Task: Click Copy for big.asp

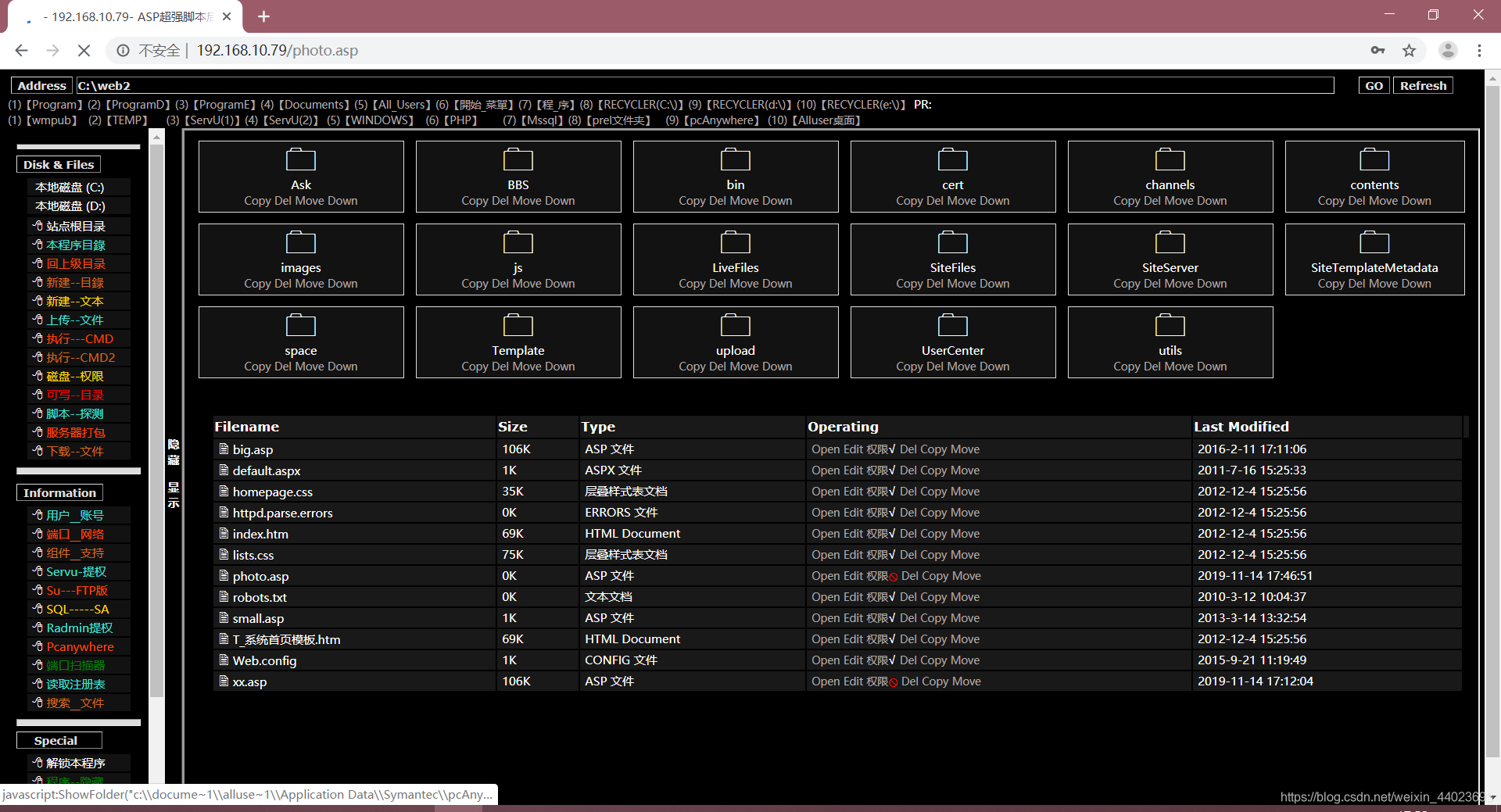Action: [933, 449]
